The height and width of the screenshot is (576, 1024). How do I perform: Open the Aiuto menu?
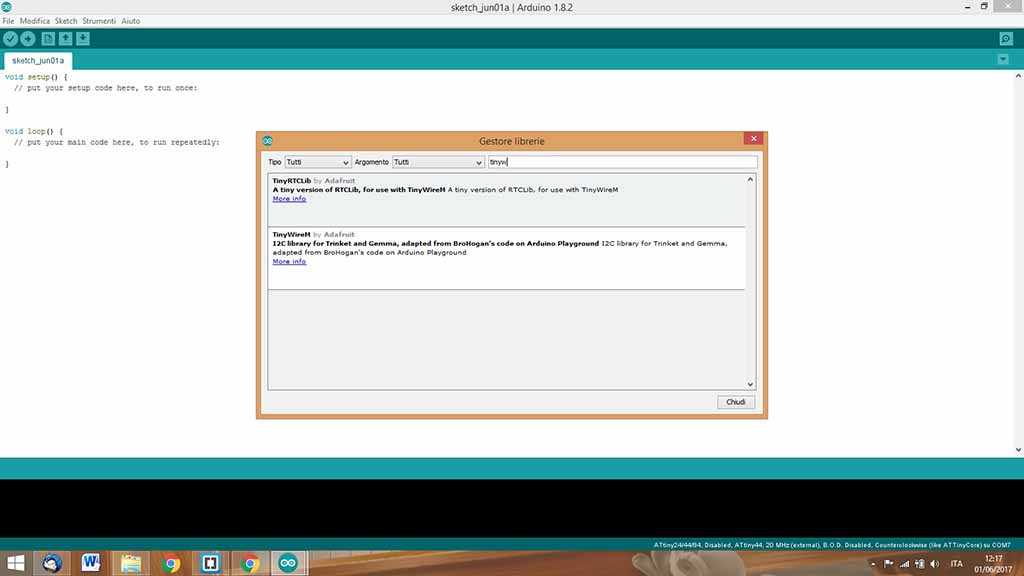[131, 21]
